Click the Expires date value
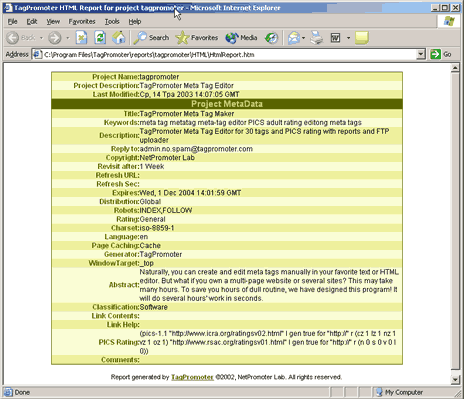Screen dimensions: 464x399 [x=190, y=193]
